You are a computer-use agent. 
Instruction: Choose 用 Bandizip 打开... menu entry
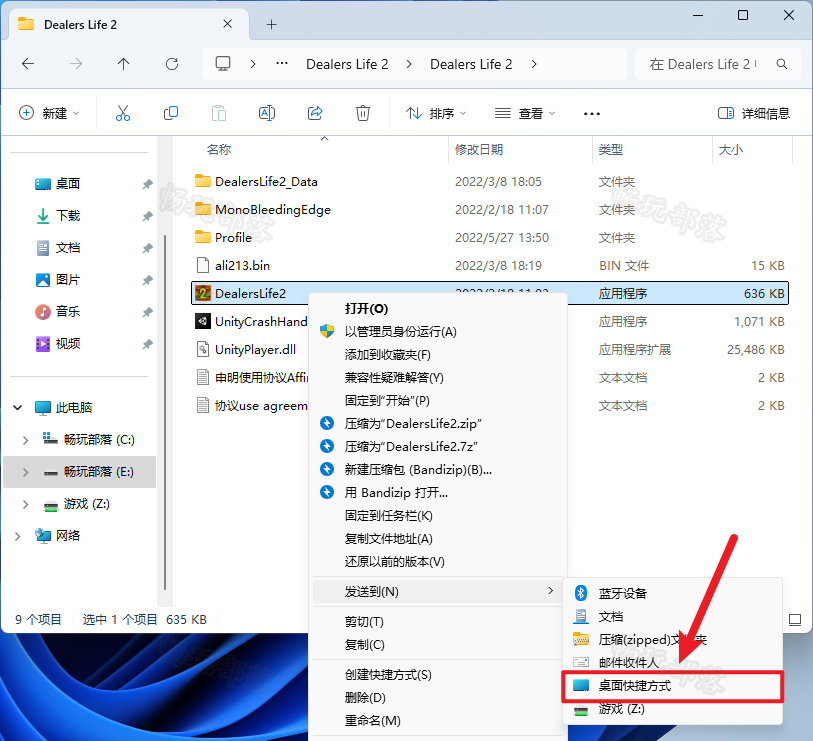point(438,493)
